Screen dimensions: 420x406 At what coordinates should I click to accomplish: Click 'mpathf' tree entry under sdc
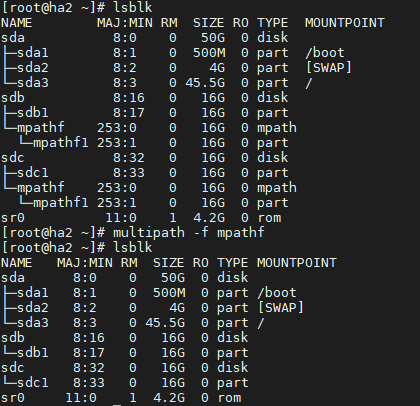(40, 188)
